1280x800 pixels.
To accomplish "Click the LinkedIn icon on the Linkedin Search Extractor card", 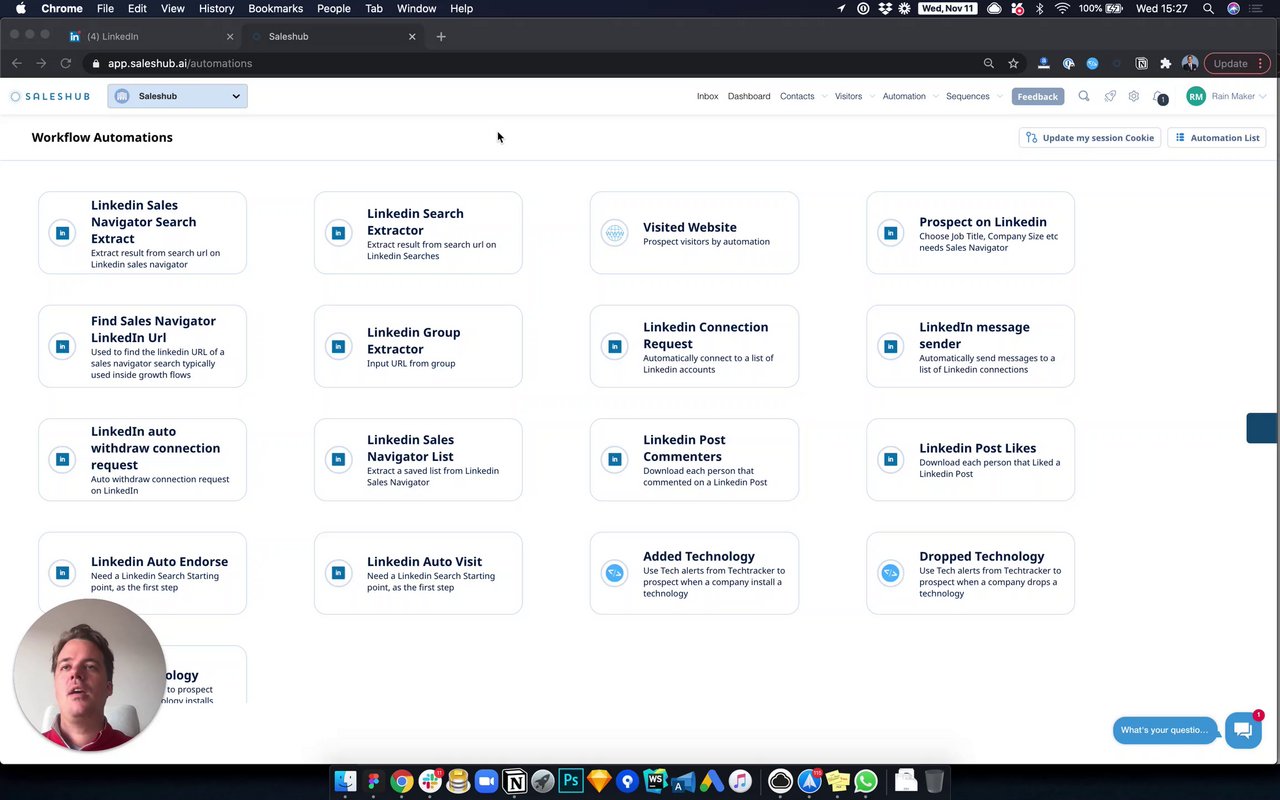I will pos(338,233).
